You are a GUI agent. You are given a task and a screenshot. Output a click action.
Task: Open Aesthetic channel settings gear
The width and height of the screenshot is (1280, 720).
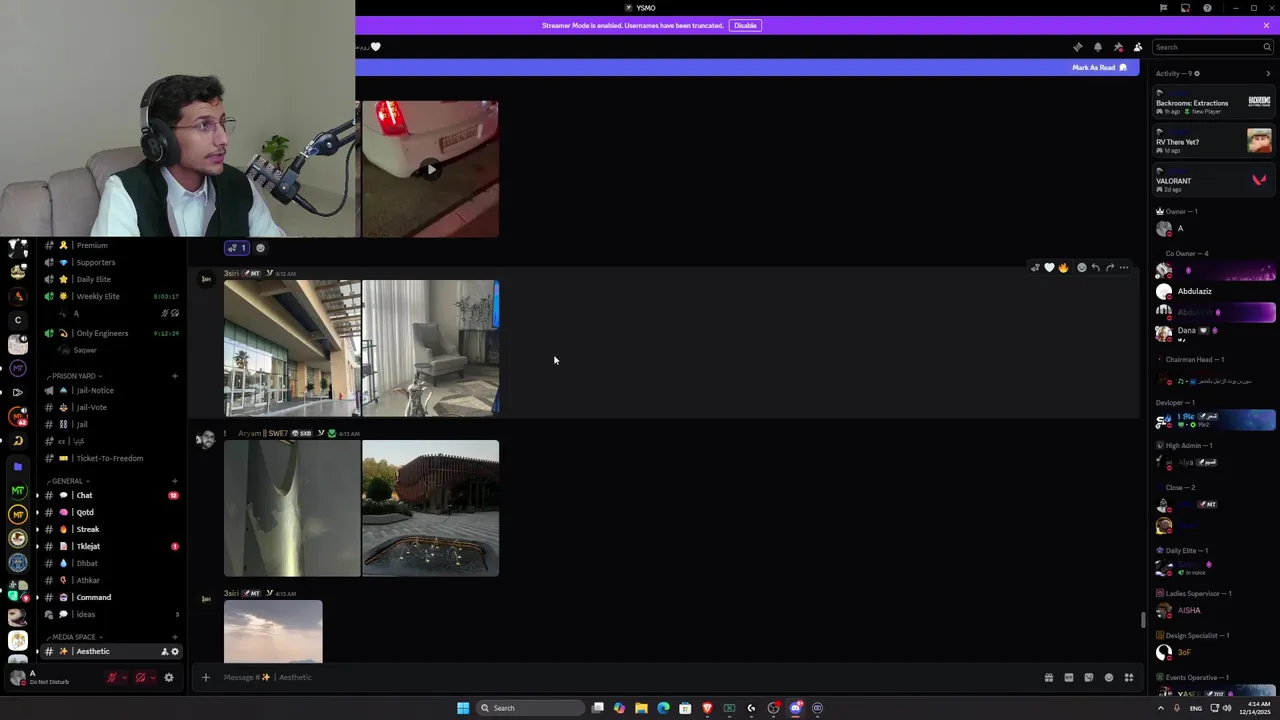pos(175,652)
